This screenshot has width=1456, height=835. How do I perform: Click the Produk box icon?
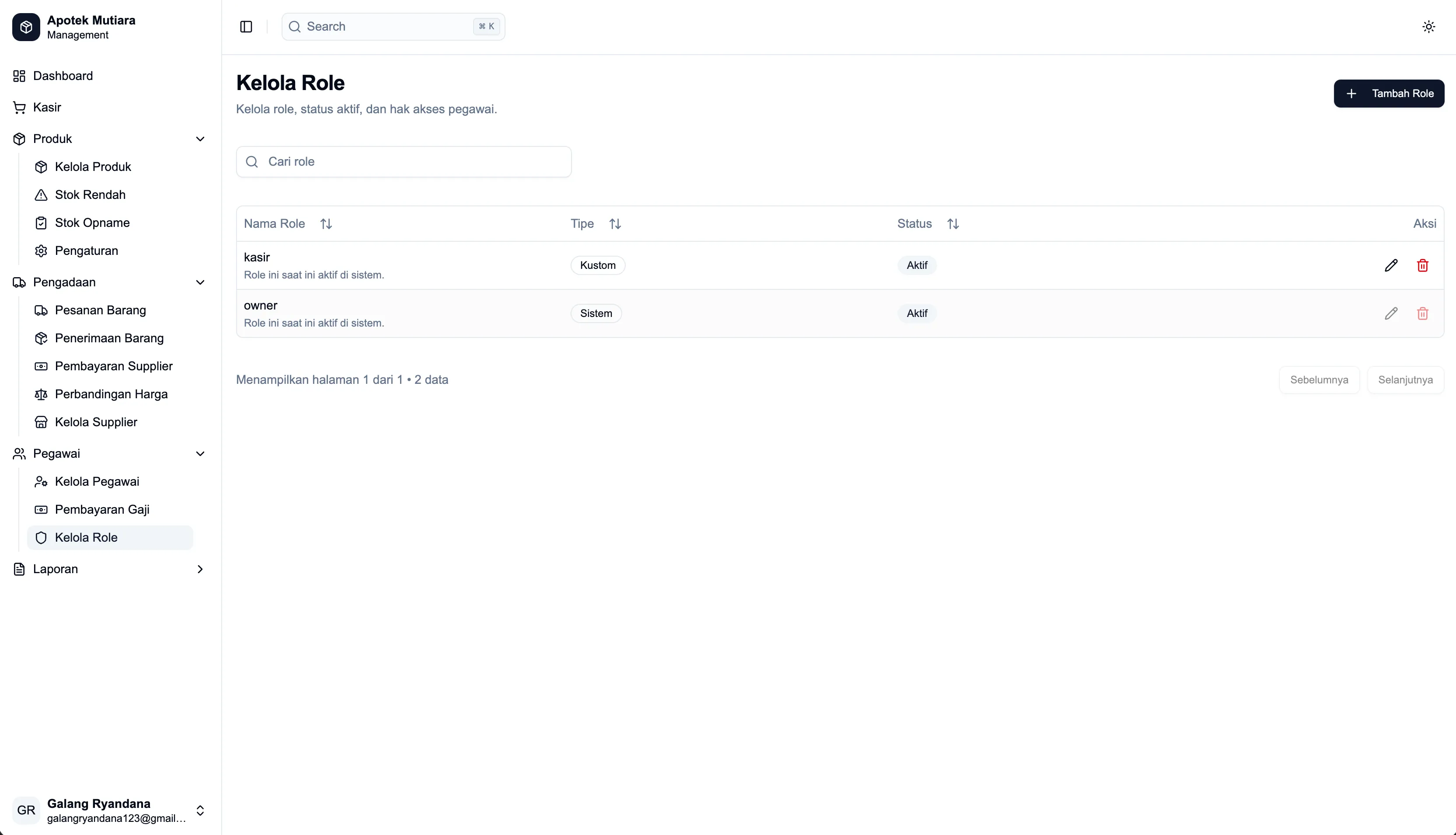point(20,139)
